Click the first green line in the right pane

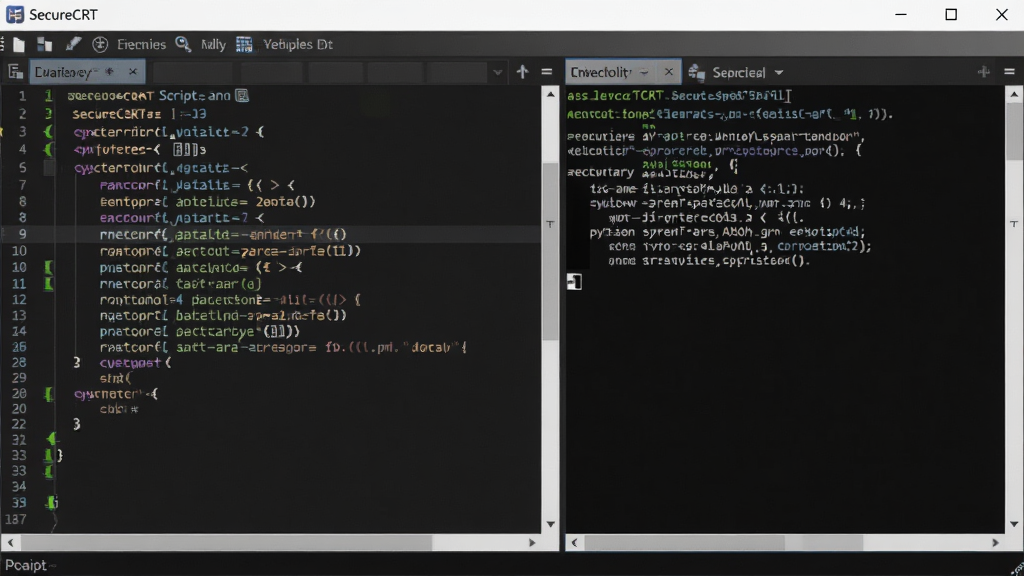pos(678,96)
